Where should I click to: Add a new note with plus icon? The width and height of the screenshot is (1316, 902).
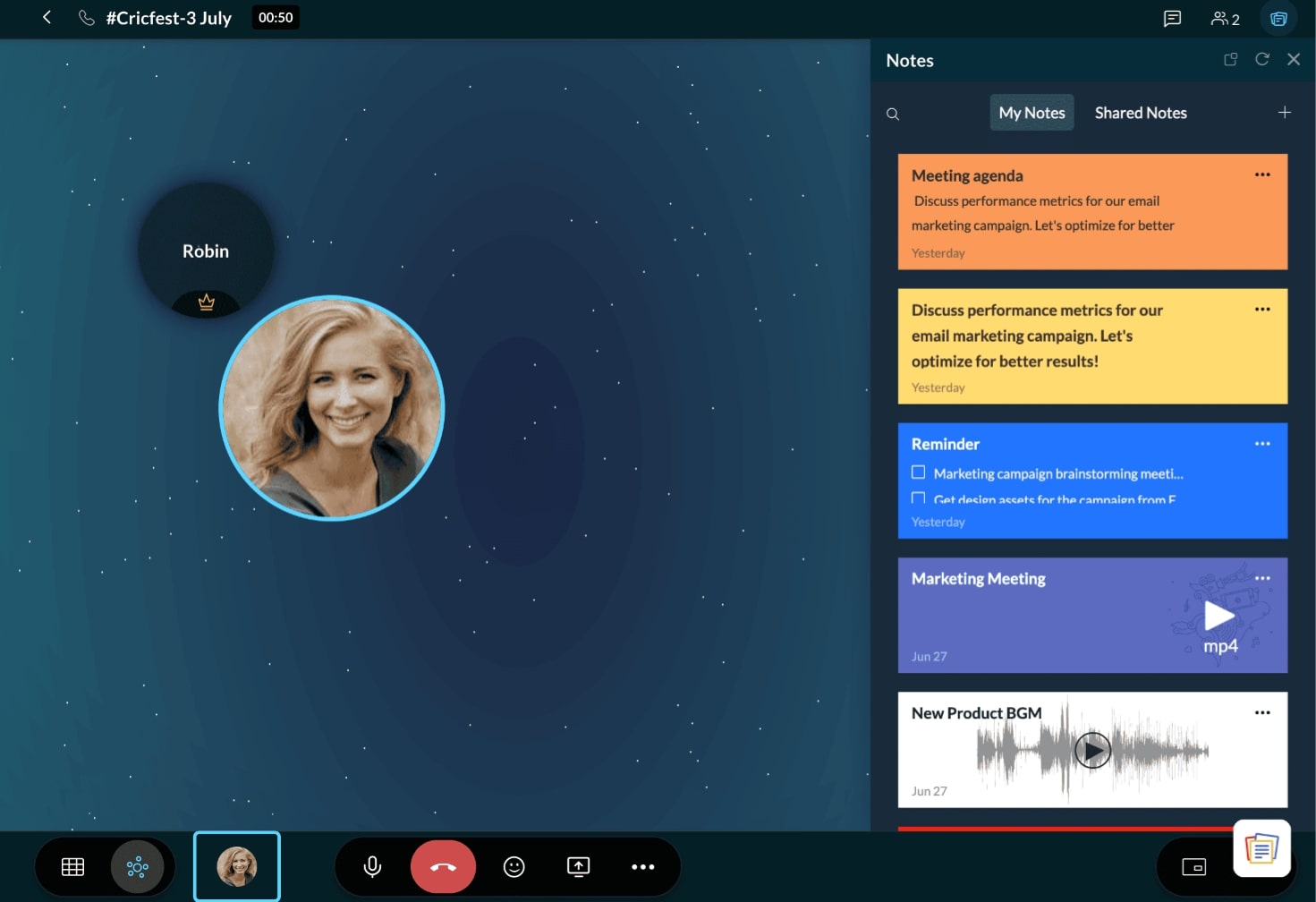1284,112
